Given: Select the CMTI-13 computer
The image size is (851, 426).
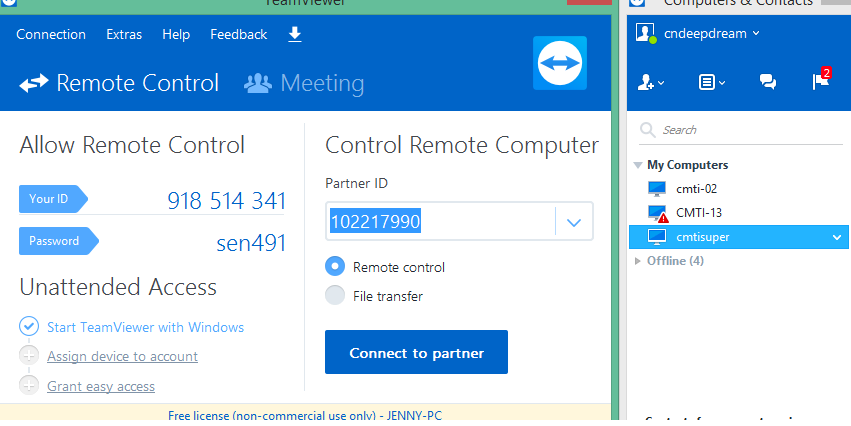Looking at the screenshot, I should [698, 212].
